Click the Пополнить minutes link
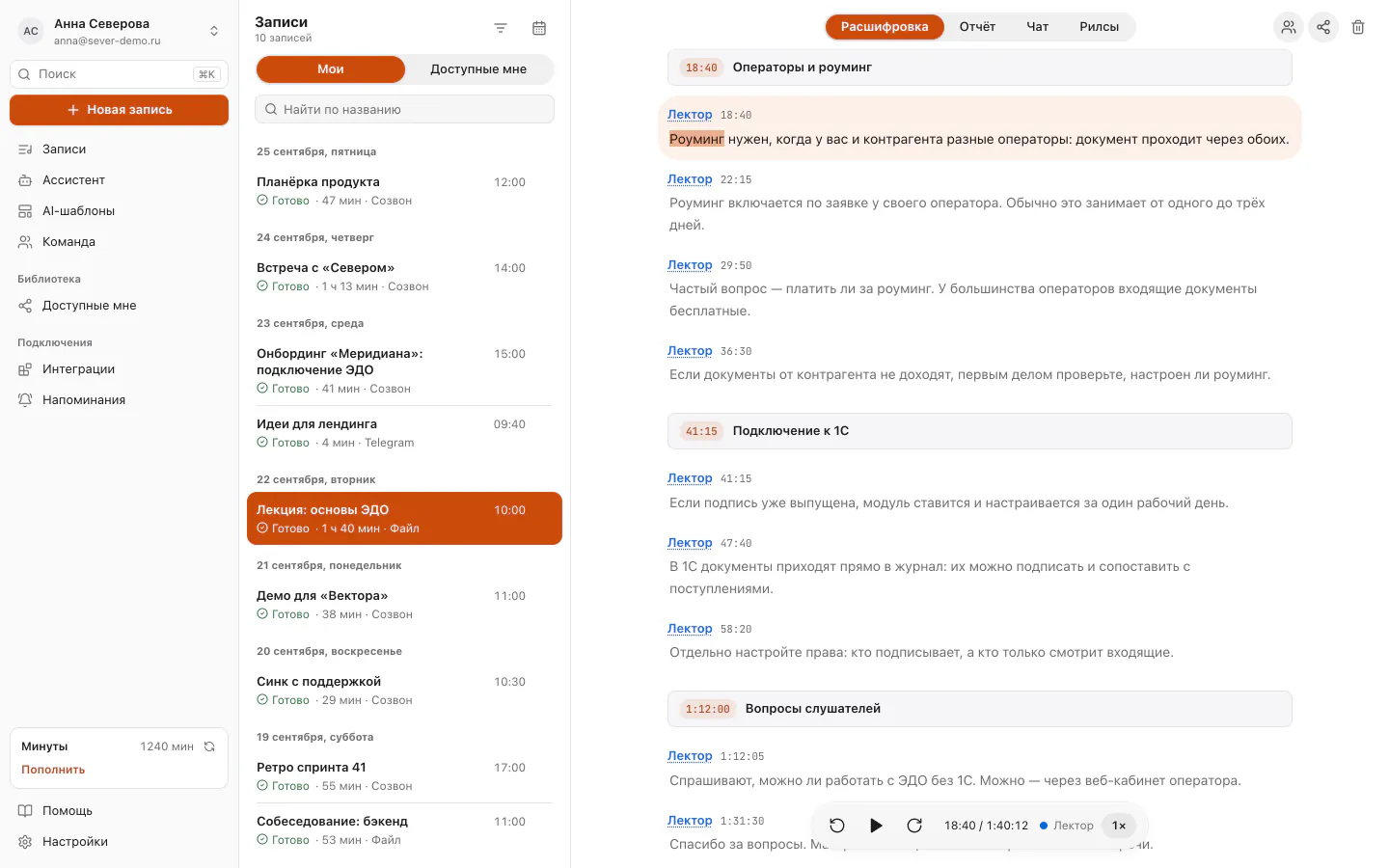 [53, 770]
